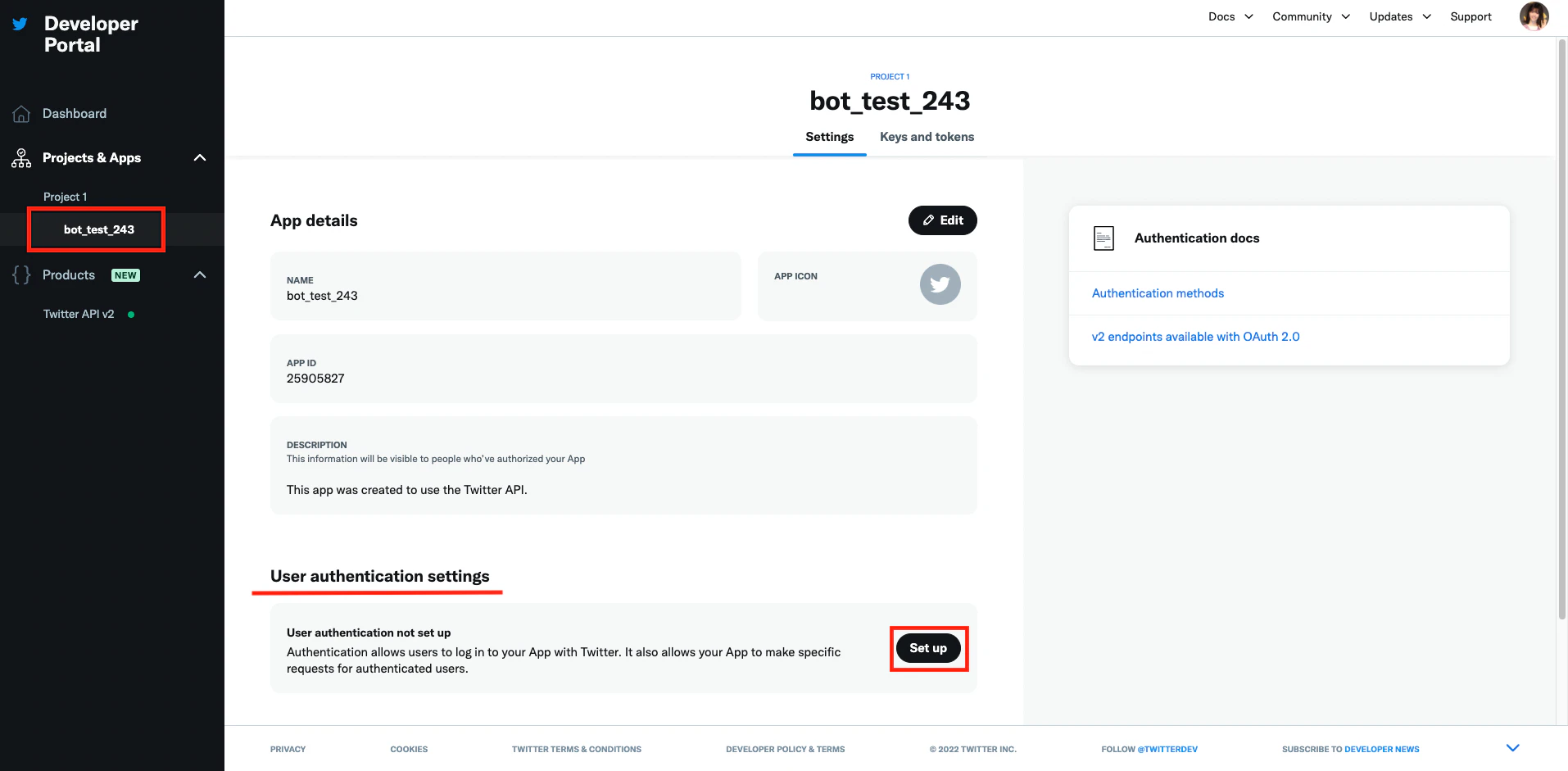Click the Developer Portal title
The image size is (1568, 771).
click(91, 34)
